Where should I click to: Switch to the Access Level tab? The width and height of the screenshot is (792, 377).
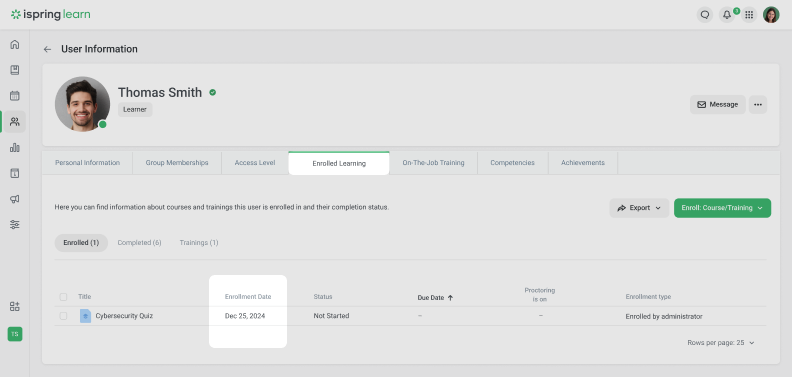(x=255, y=163)
